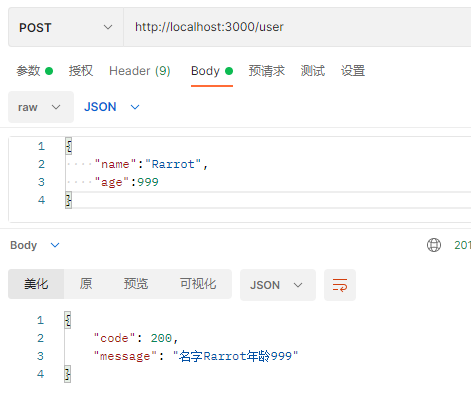
Task: Expand the raw body type dropdown
Action: [x=41, y=107]
